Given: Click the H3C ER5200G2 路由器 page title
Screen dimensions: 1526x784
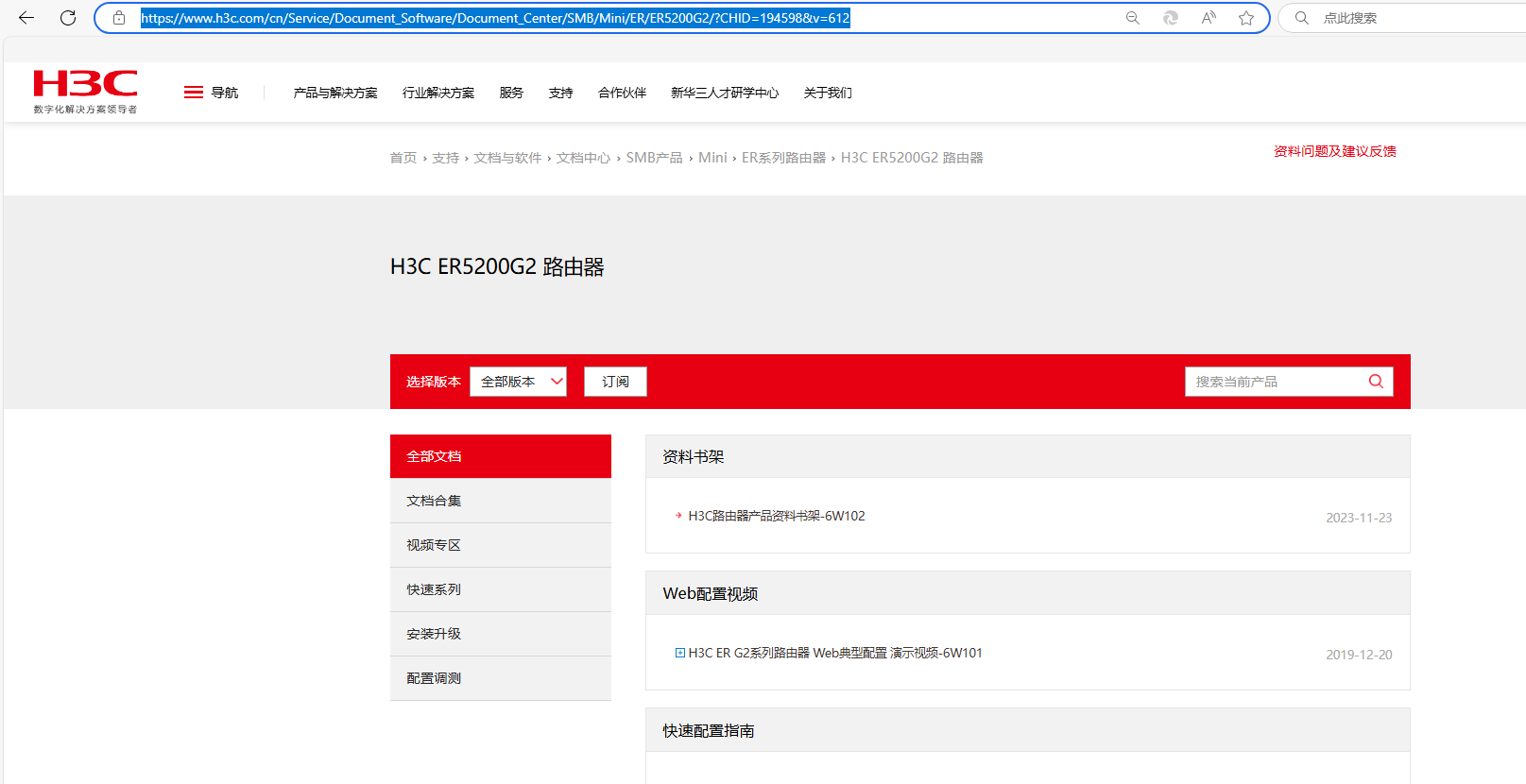Looking at the screenshot, I should (497, 267).
